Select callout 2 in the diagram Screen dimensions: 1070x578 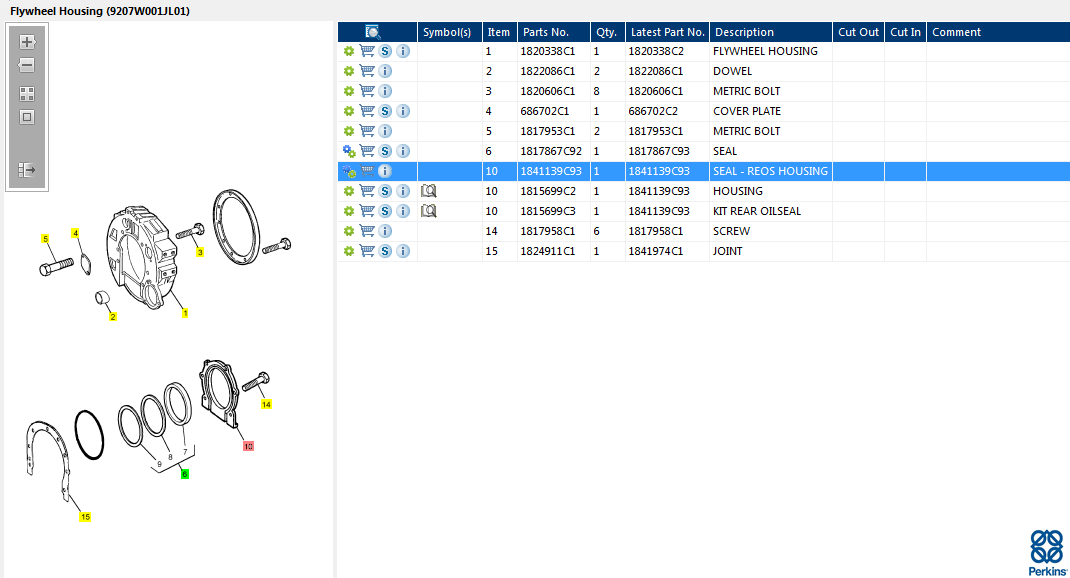tap(113, 317)
